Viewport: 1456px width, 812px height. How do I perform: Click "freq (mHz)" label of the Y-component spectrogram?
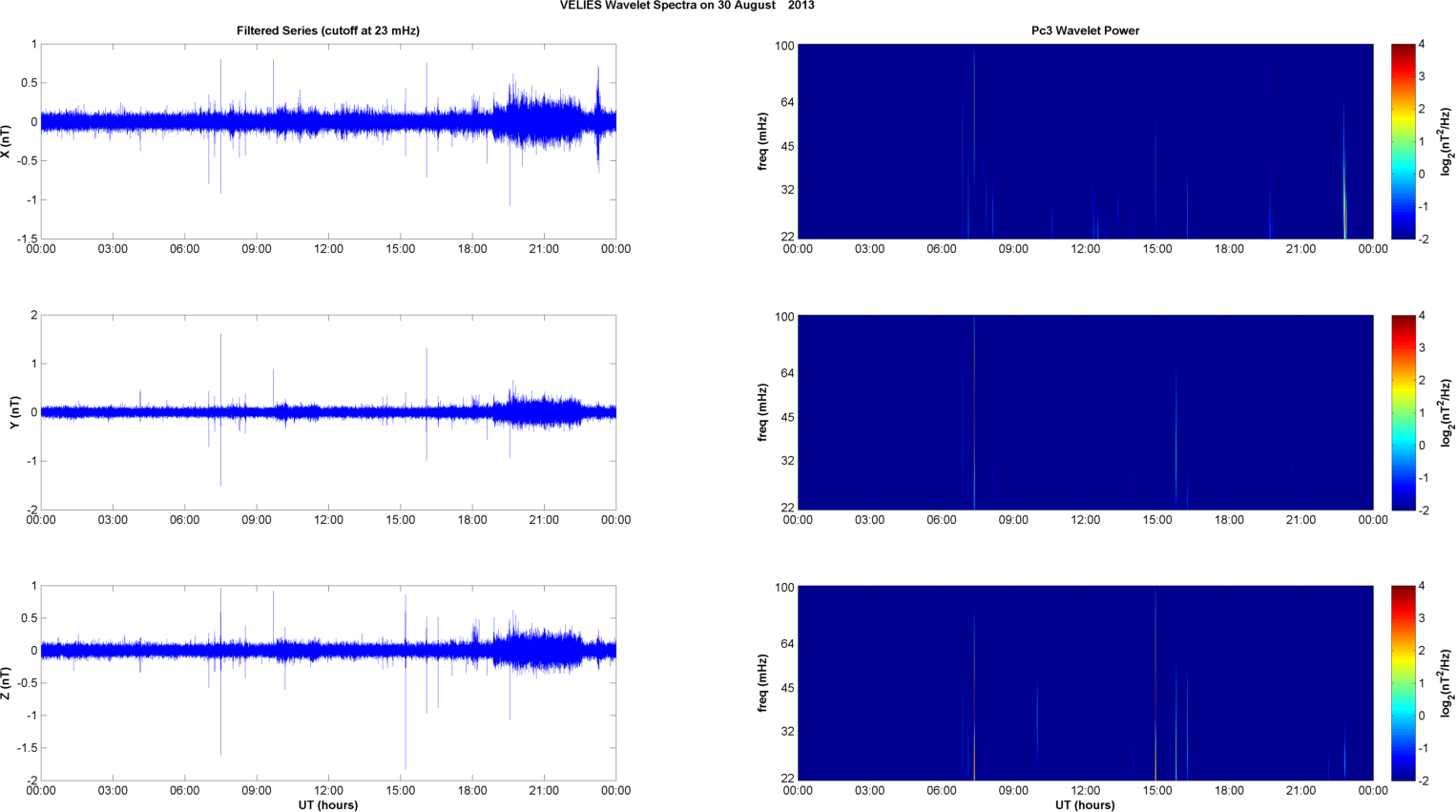pos(763,412)
